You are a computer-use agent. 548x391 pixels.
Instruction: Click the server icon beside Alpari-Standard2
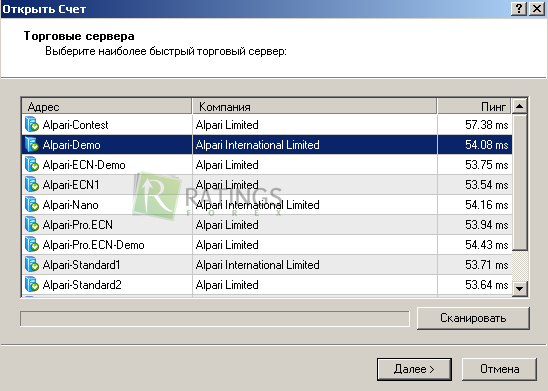click(32, 285)
